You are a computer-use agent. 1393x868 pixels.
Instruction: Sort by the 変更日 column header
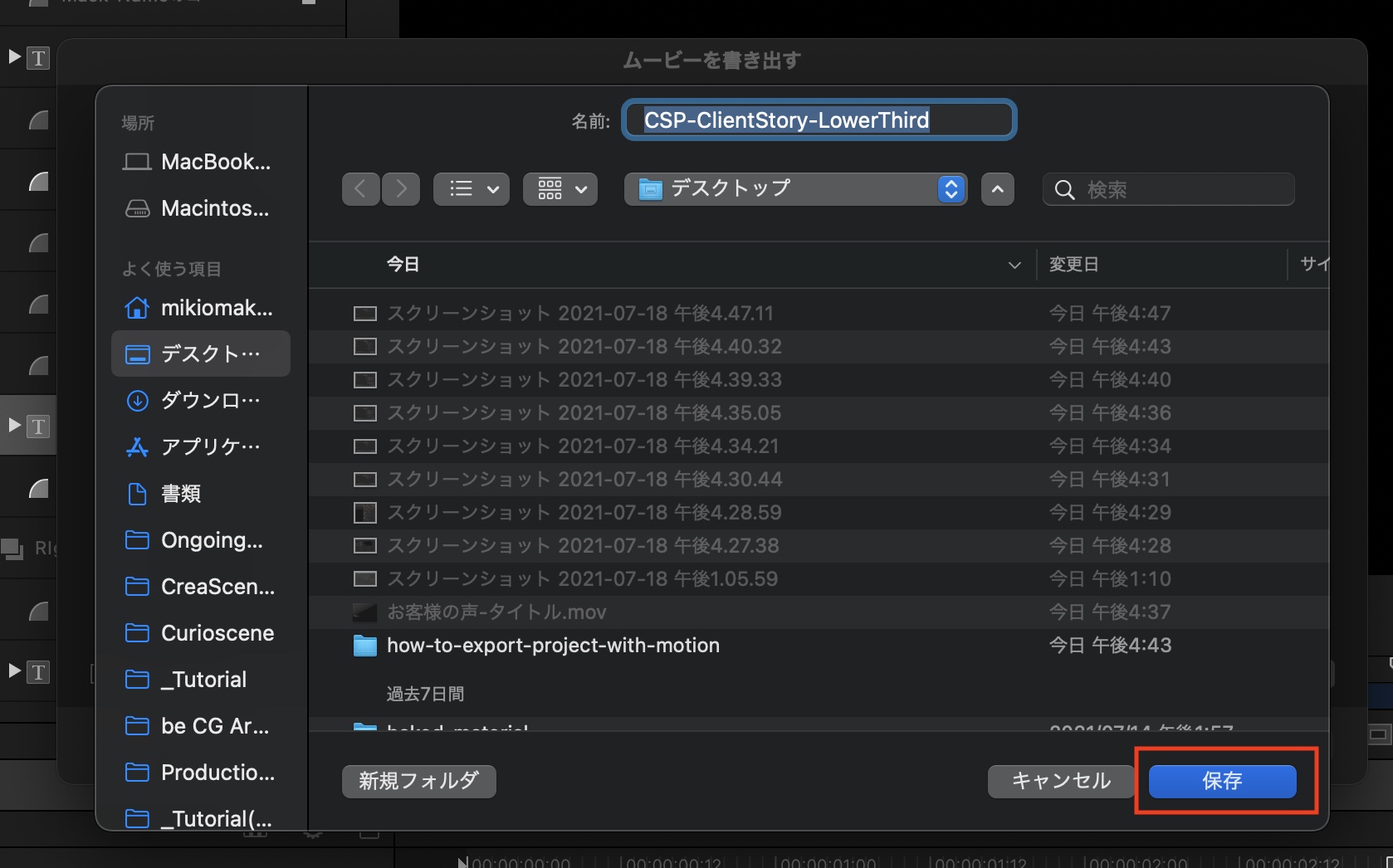tap(1162, 265)
